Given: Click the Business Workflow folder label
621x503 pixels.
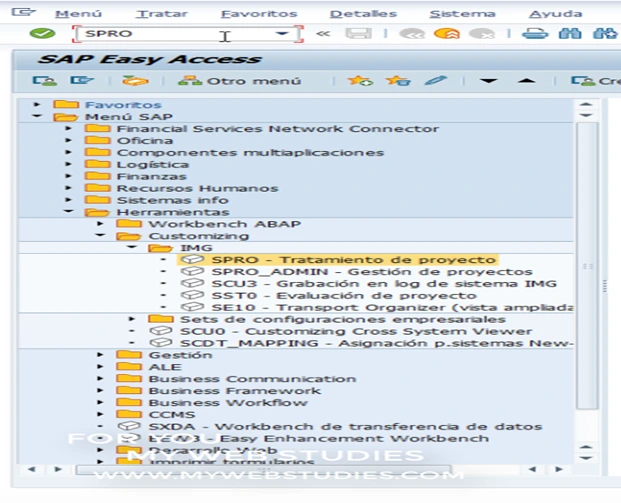Looking at the screenshot, I should pyautogui.click(x=228, y=403).
